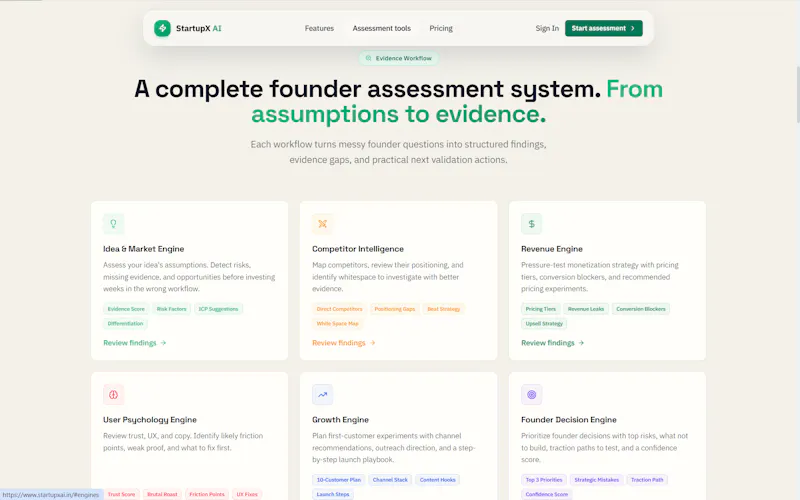Select the User Psychology Engine title

(x=149, y=419)
